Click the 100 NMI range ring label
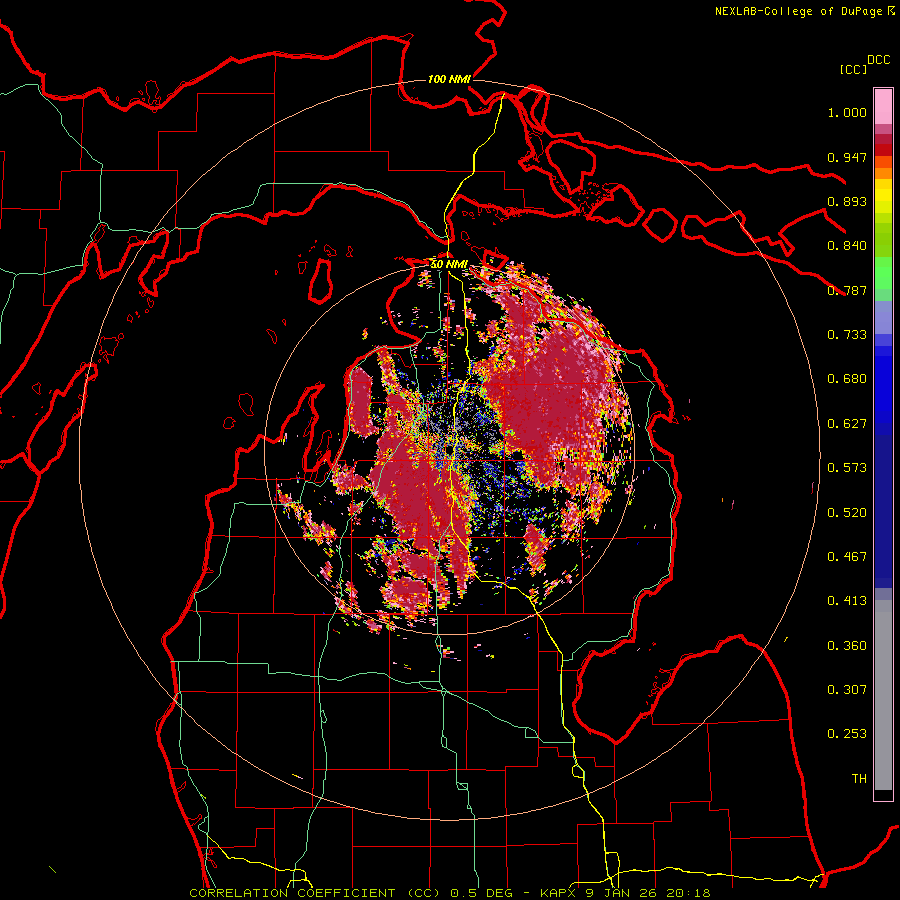The width and height of the screenshot is (900, 900). 449,79
